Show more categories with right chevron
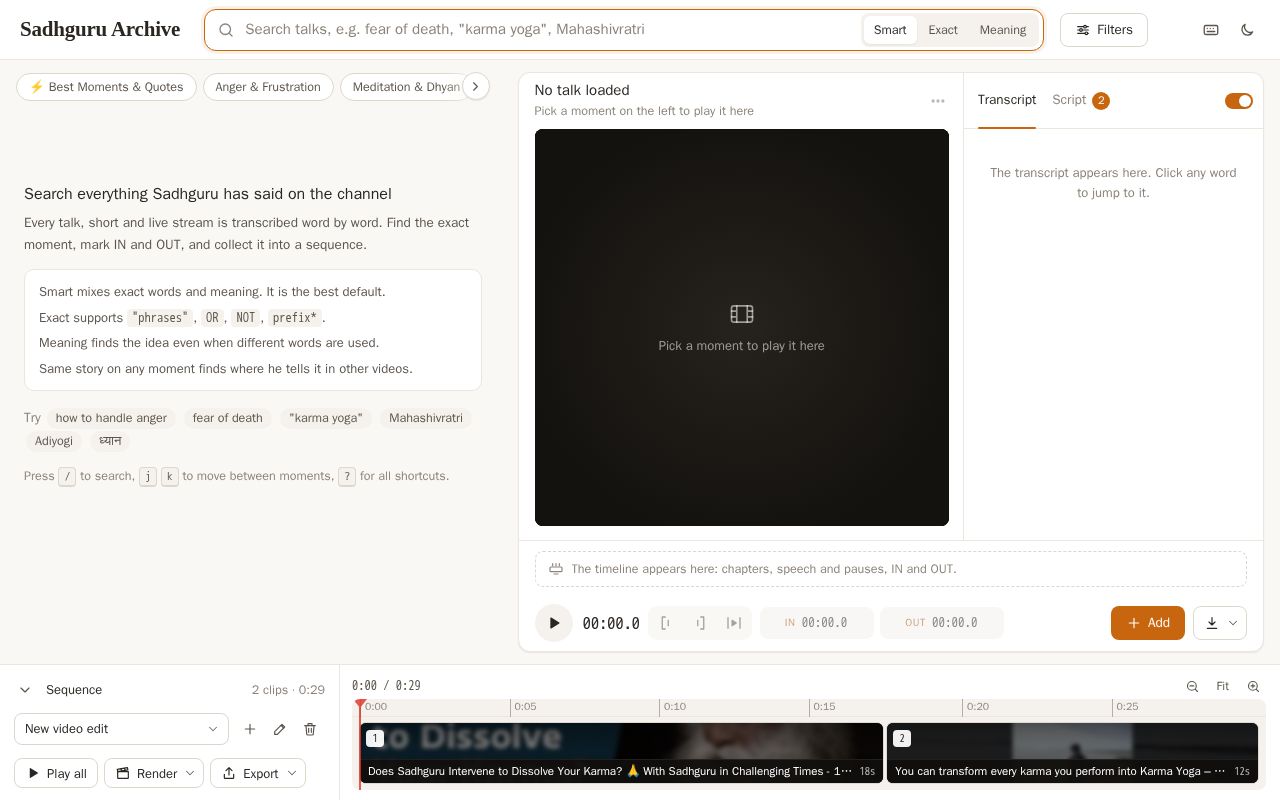This screenshot has width=1280, height=800. coord(476,87)
